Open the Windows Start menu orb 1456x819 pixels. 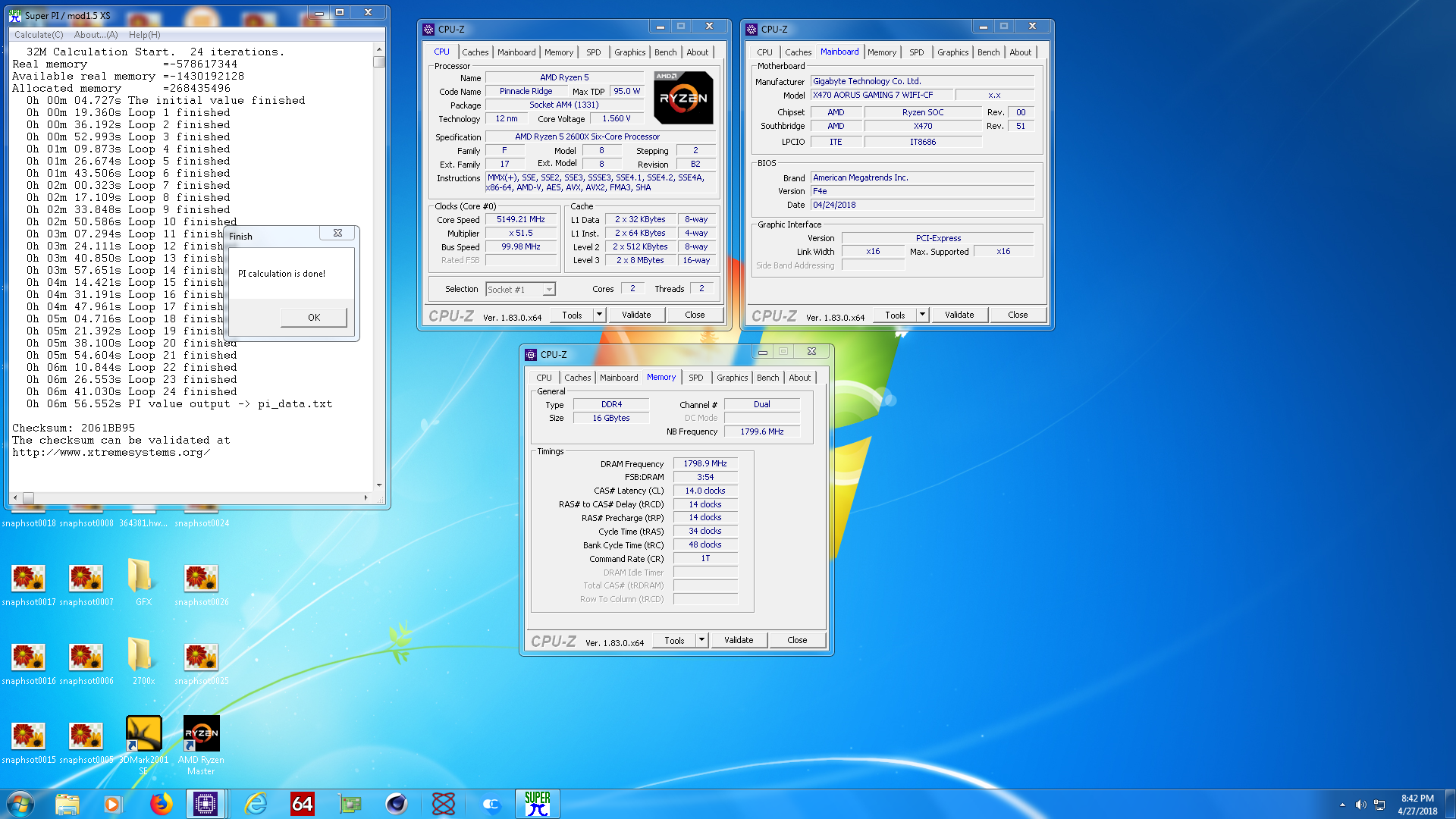pyautogui.click(x=20, y=804)
